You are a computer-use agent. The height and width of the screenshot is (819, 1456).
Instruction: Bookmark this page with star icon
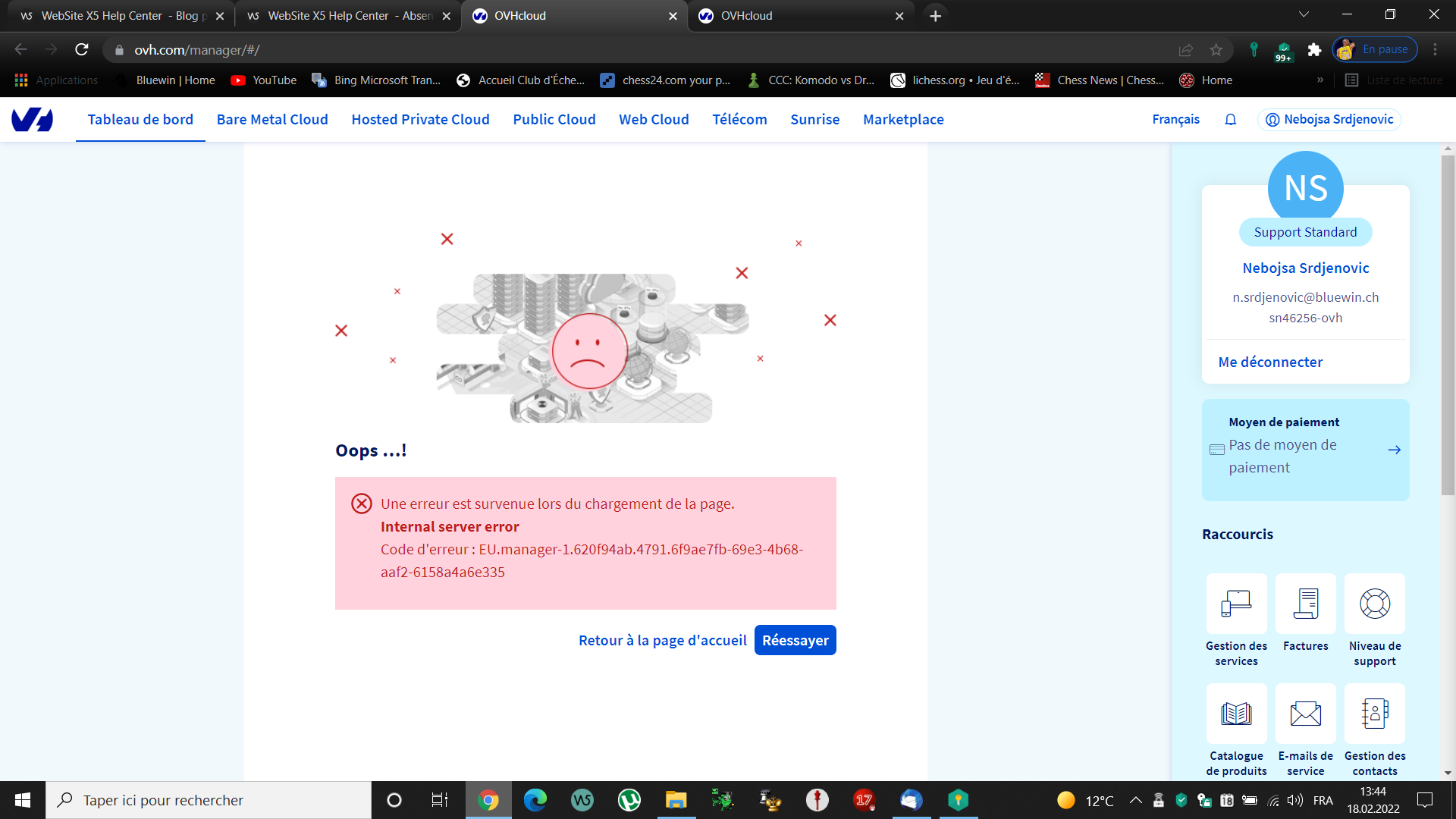click(1216, 50)
